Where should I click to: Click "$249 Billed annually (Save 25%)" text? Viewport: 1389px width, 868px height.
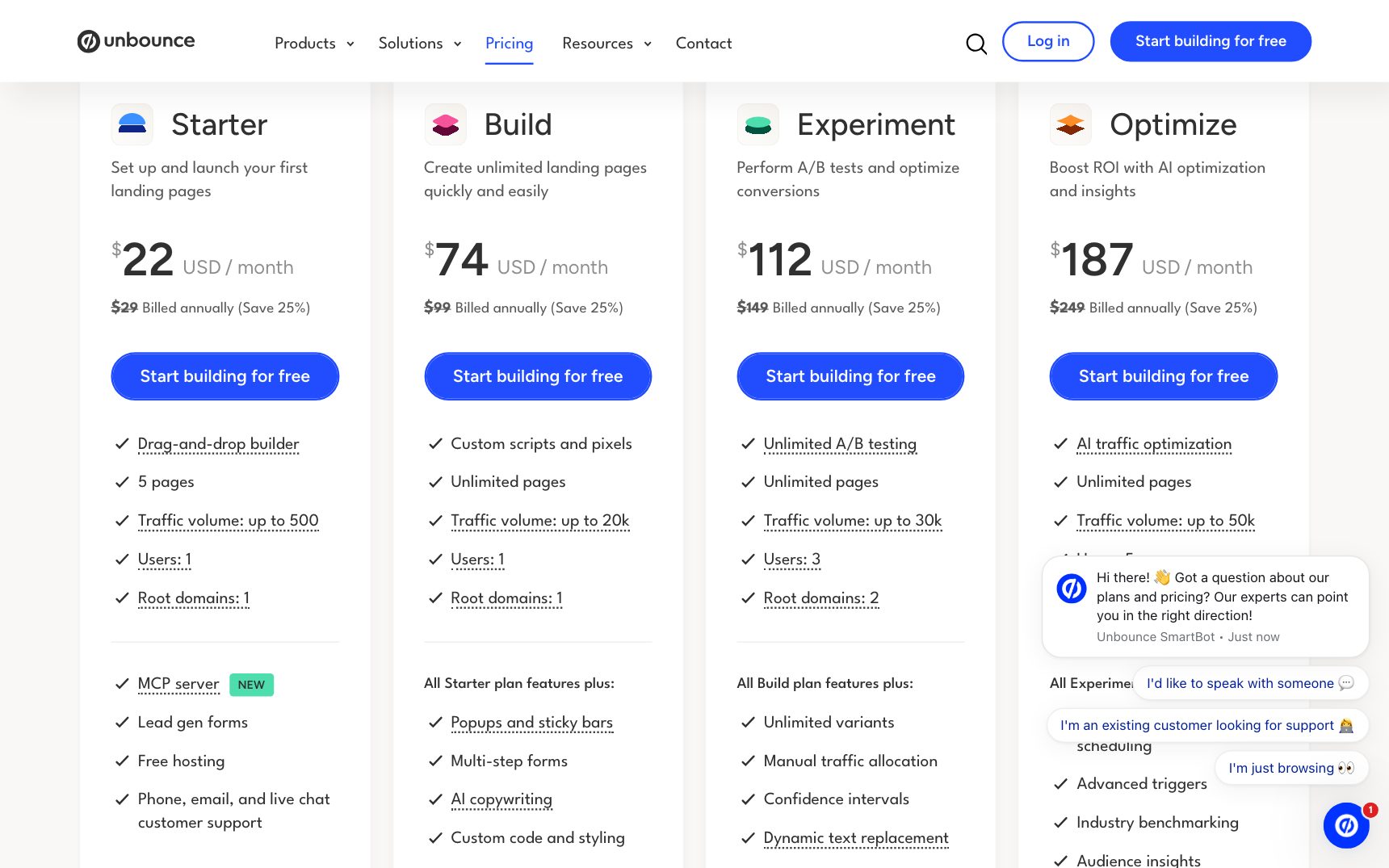1153,308
